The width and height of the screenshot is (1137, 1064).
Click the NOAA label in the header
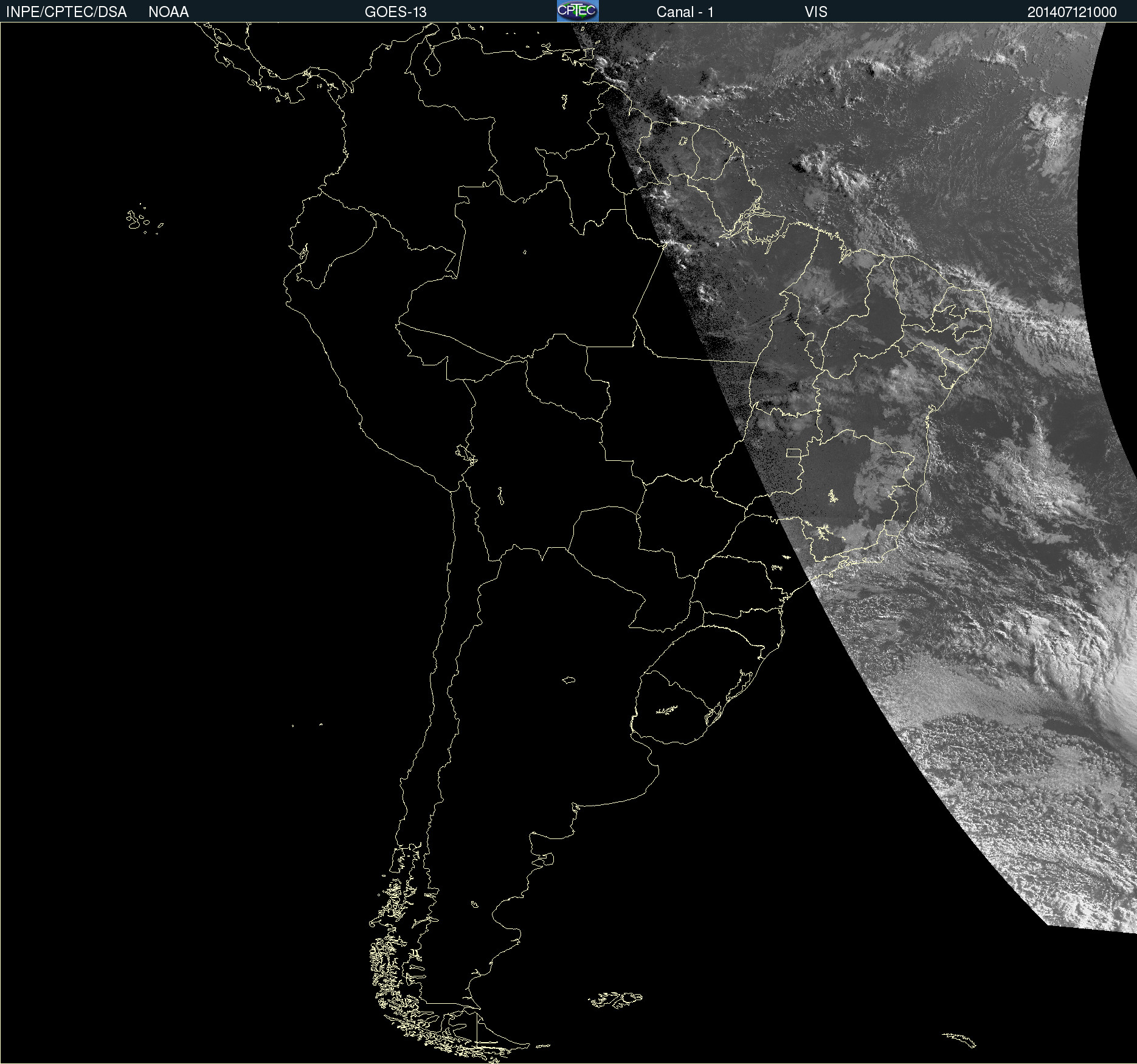[168, 12]
